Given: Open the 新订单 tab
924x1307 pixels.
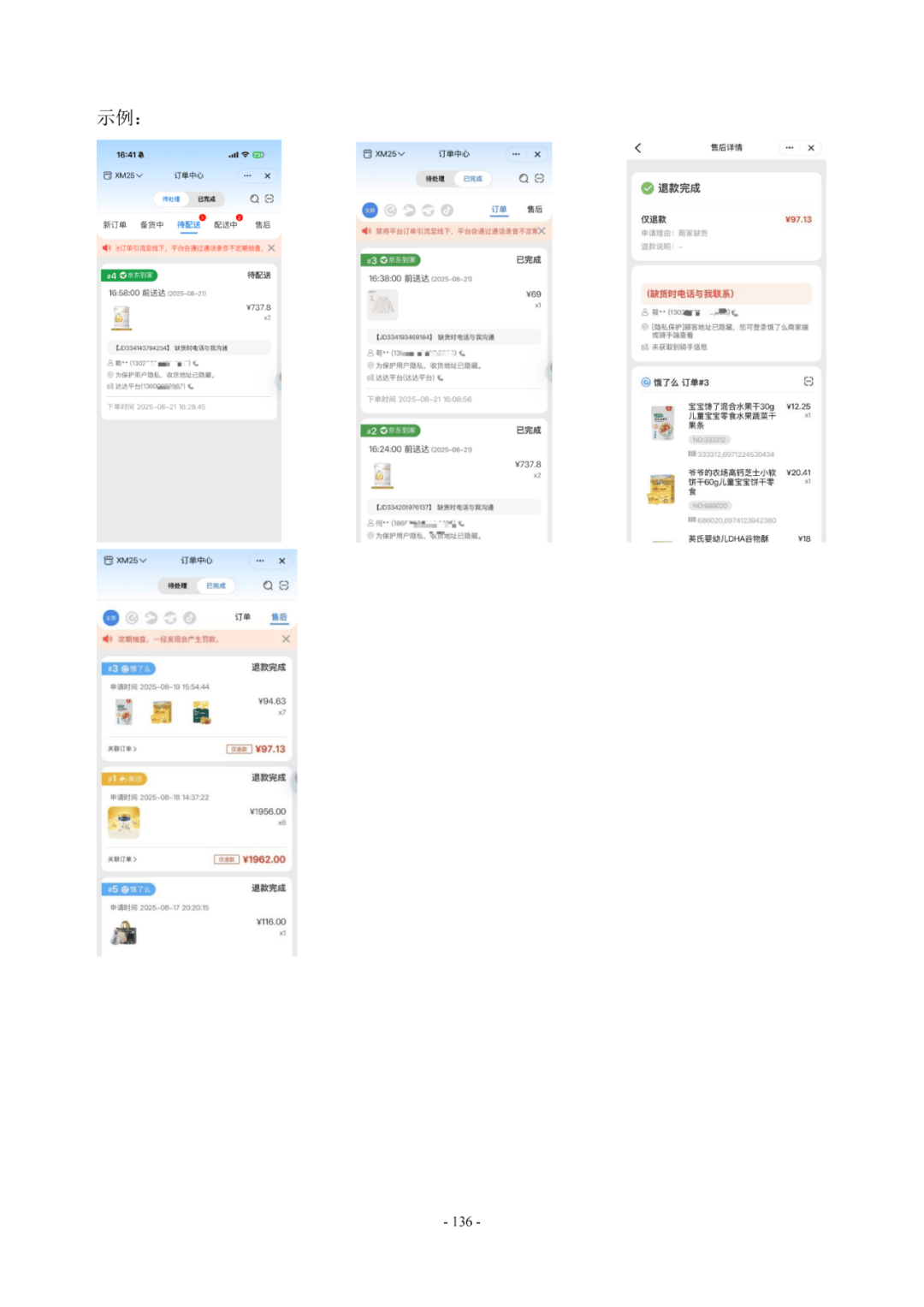Looking at the screenshot, I should pos(115,225).
